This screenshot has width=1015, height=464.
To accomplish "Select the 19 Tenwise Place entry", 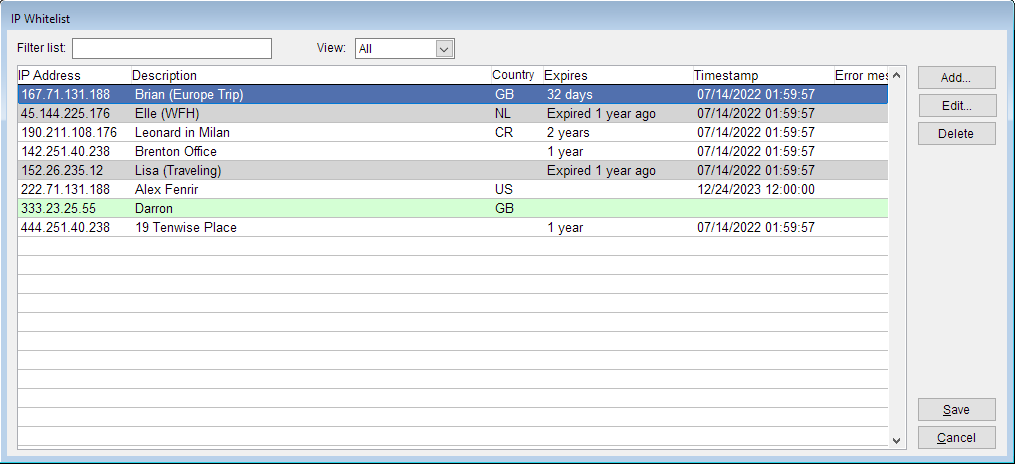I will [186, 228].
